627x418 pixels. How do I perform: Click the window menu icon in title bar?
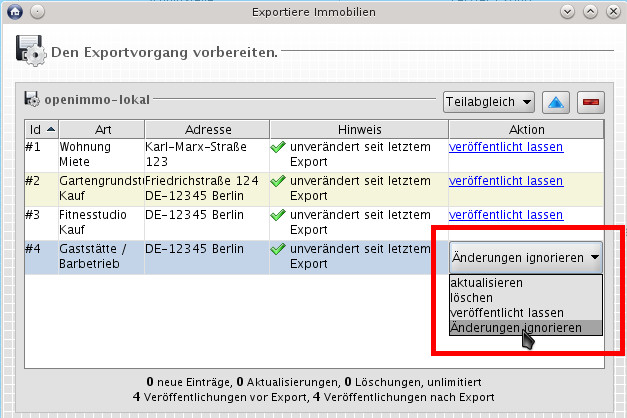click(14, 11)
